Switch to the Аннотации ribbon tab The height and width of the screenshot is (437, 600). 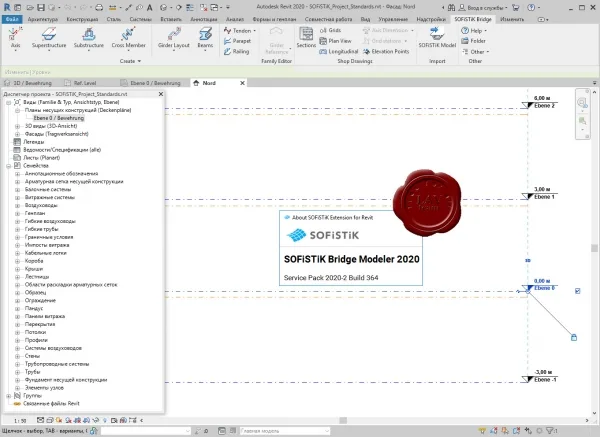pos(204,19)
